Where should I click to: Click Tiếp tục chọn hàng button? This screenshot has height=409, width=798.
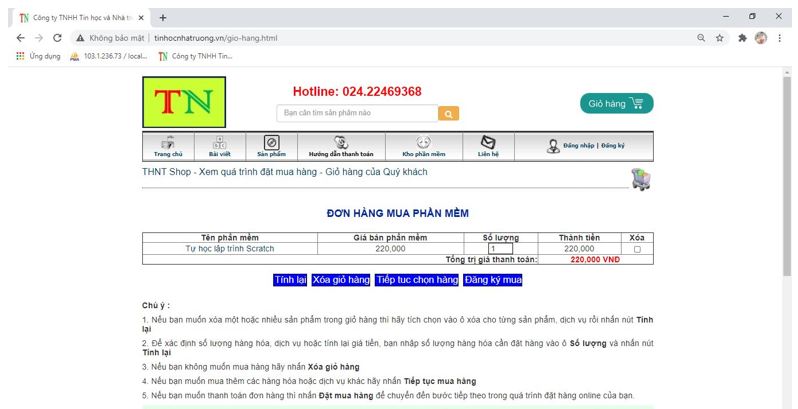(417, 280)
